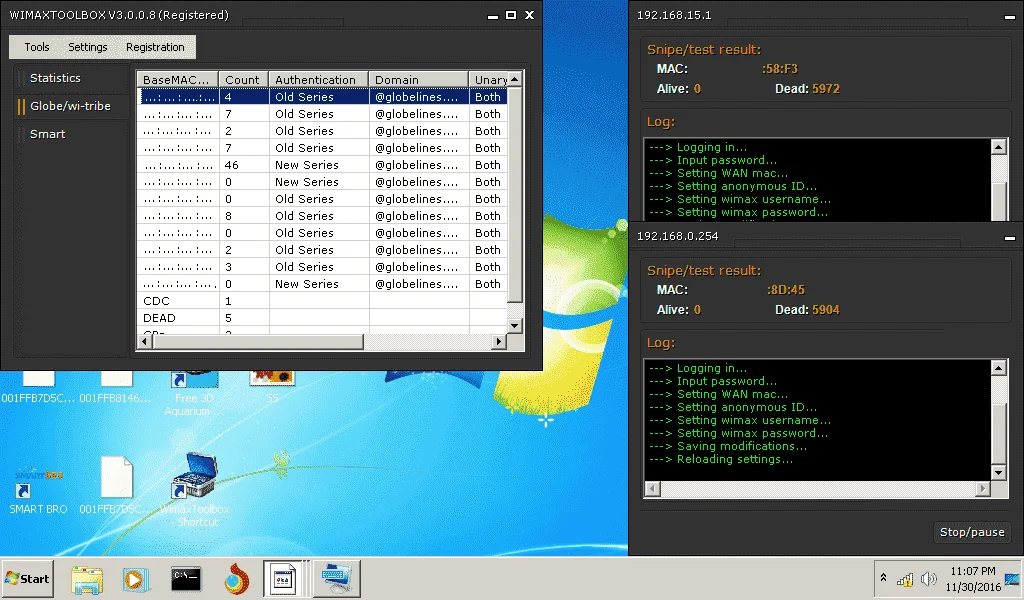Click the up arrow of table's vertical scrollbar

click(x=515, y=79)
